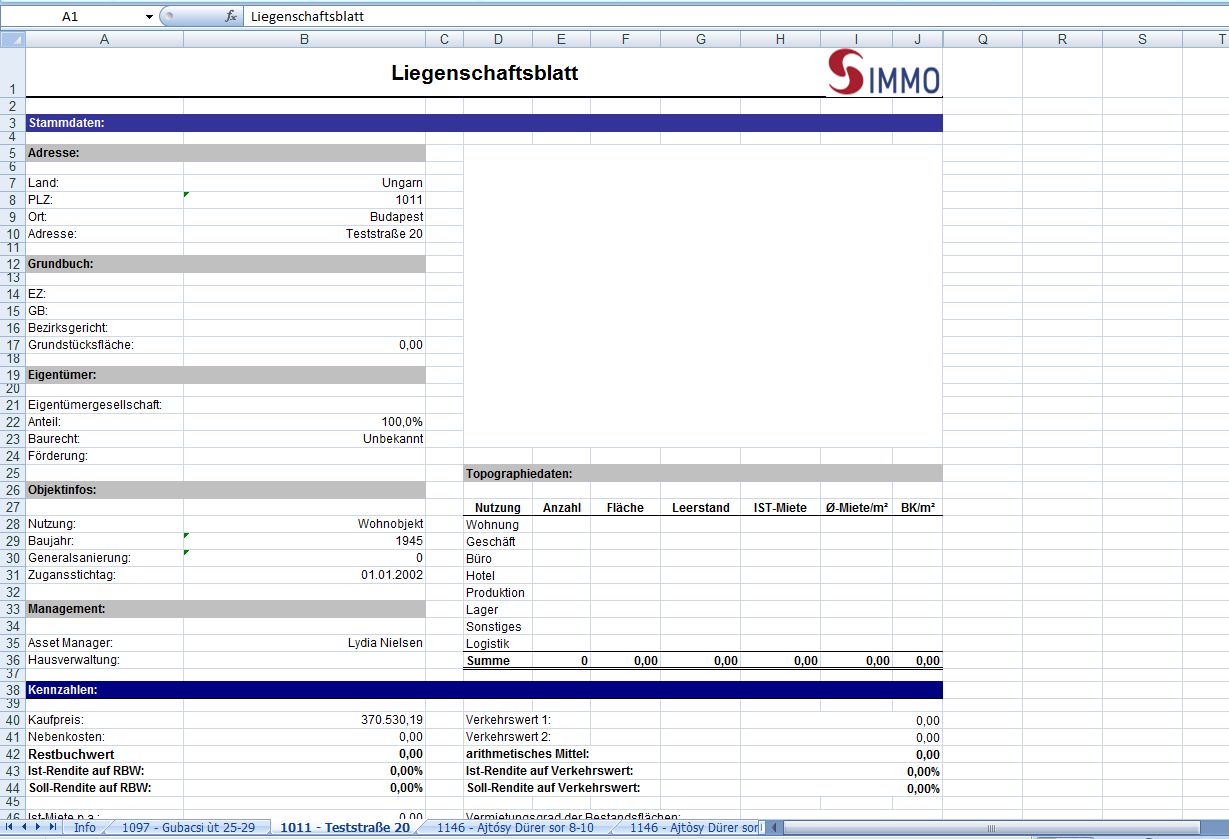Open the 1097 - Gubacsi út 25-29 tab
This screenshot has width=1229, height=839.
click(x=188, y=828)
